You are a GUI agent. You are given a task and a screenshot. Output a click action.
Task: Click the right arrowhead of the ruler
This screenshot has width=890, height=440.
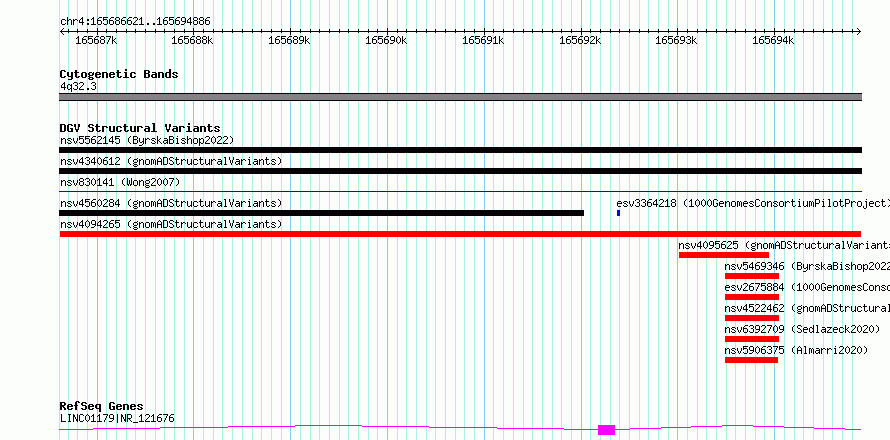859,32
